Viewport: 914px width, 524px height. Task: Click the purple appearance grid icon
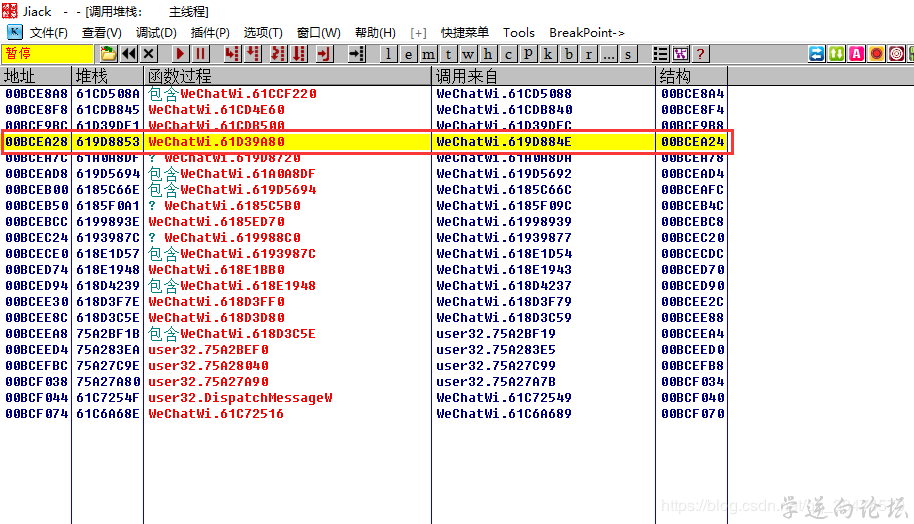pyautogui.click(x=680, y=54)
